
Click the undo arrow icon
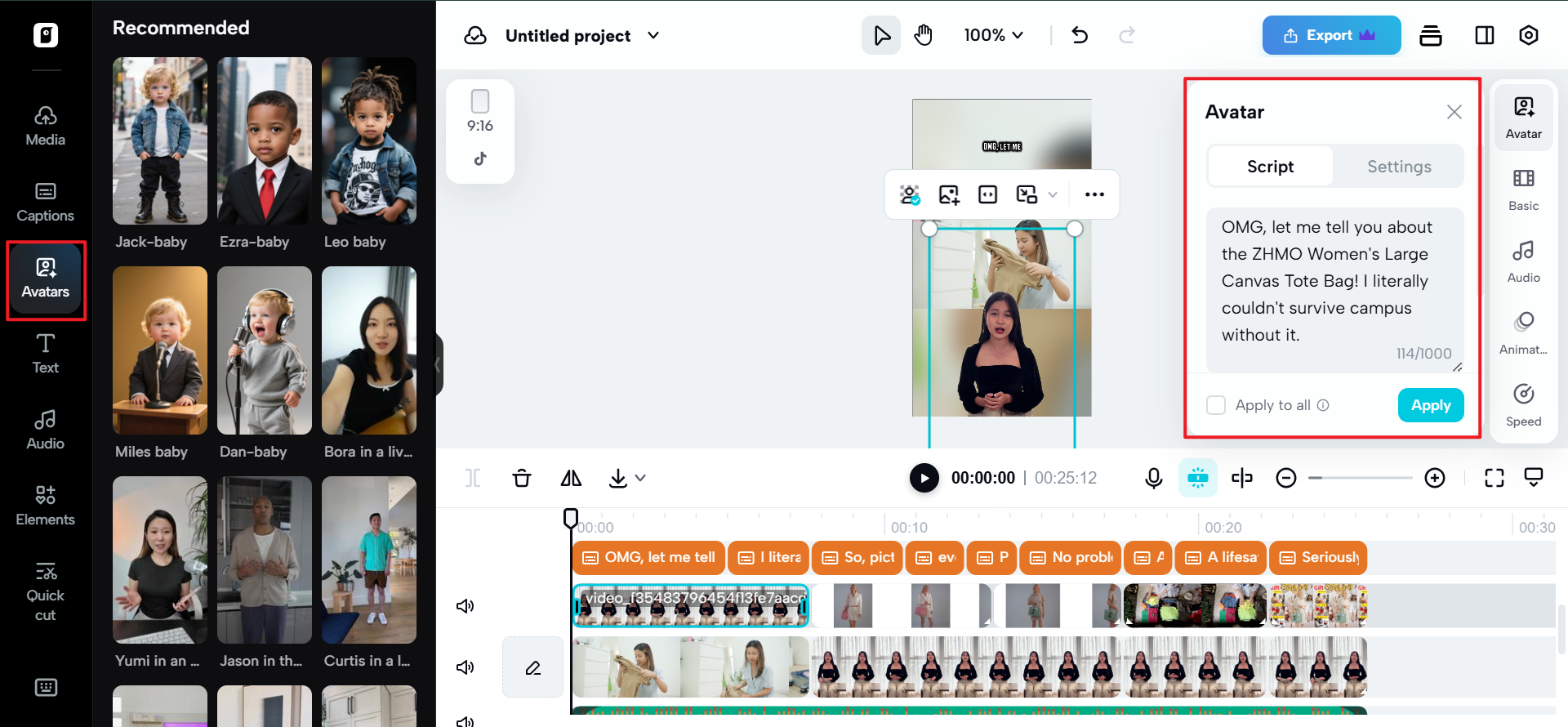[x=1080, y=35]
